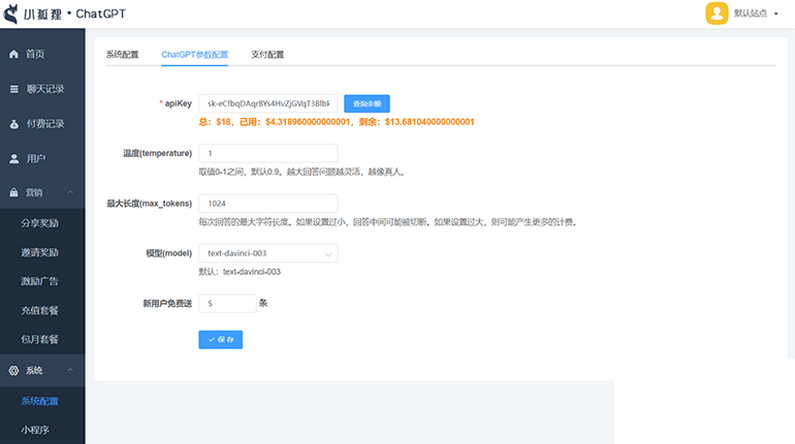Go to 包月套餐 submenu item
The width and height of the screenshot is (795, 444).
(x=40, y=340)
